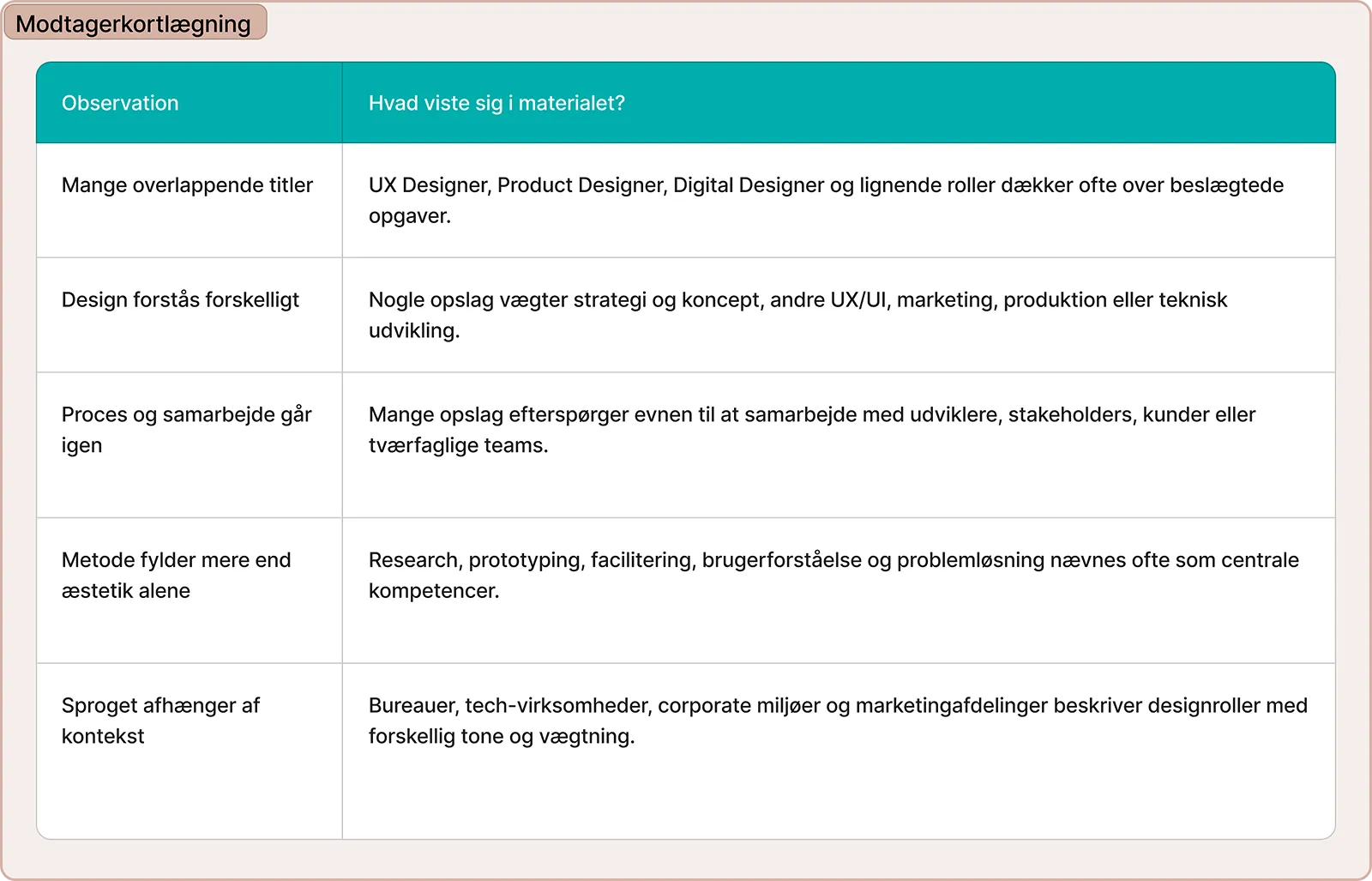This screenshot has width=1372, height=881.
Task: Click the Modtagerkortlægning label tab
Action: coord(135,23)
